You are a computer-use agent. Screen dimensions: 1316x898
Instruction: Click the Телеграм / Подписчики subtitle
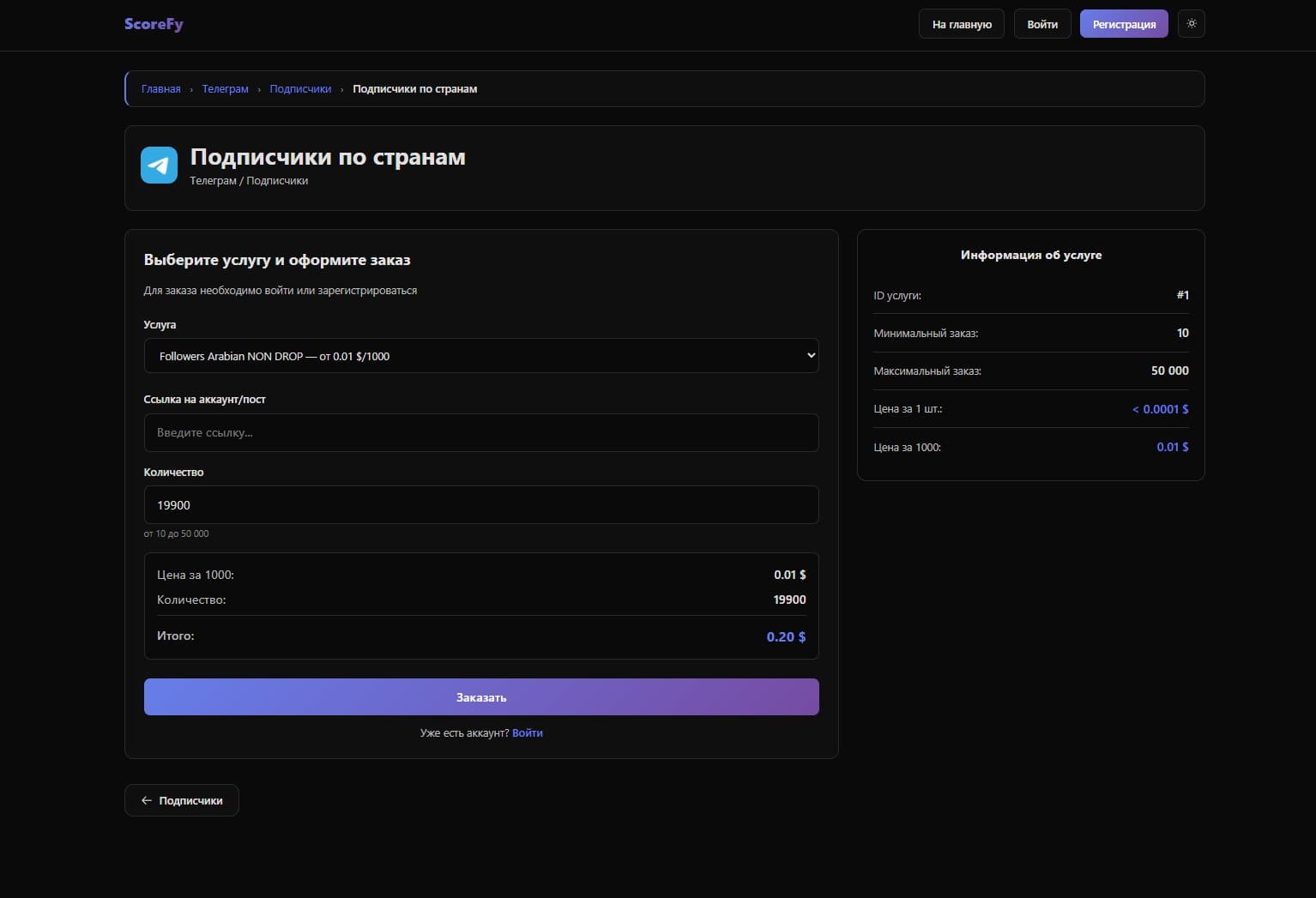[249, 181]
